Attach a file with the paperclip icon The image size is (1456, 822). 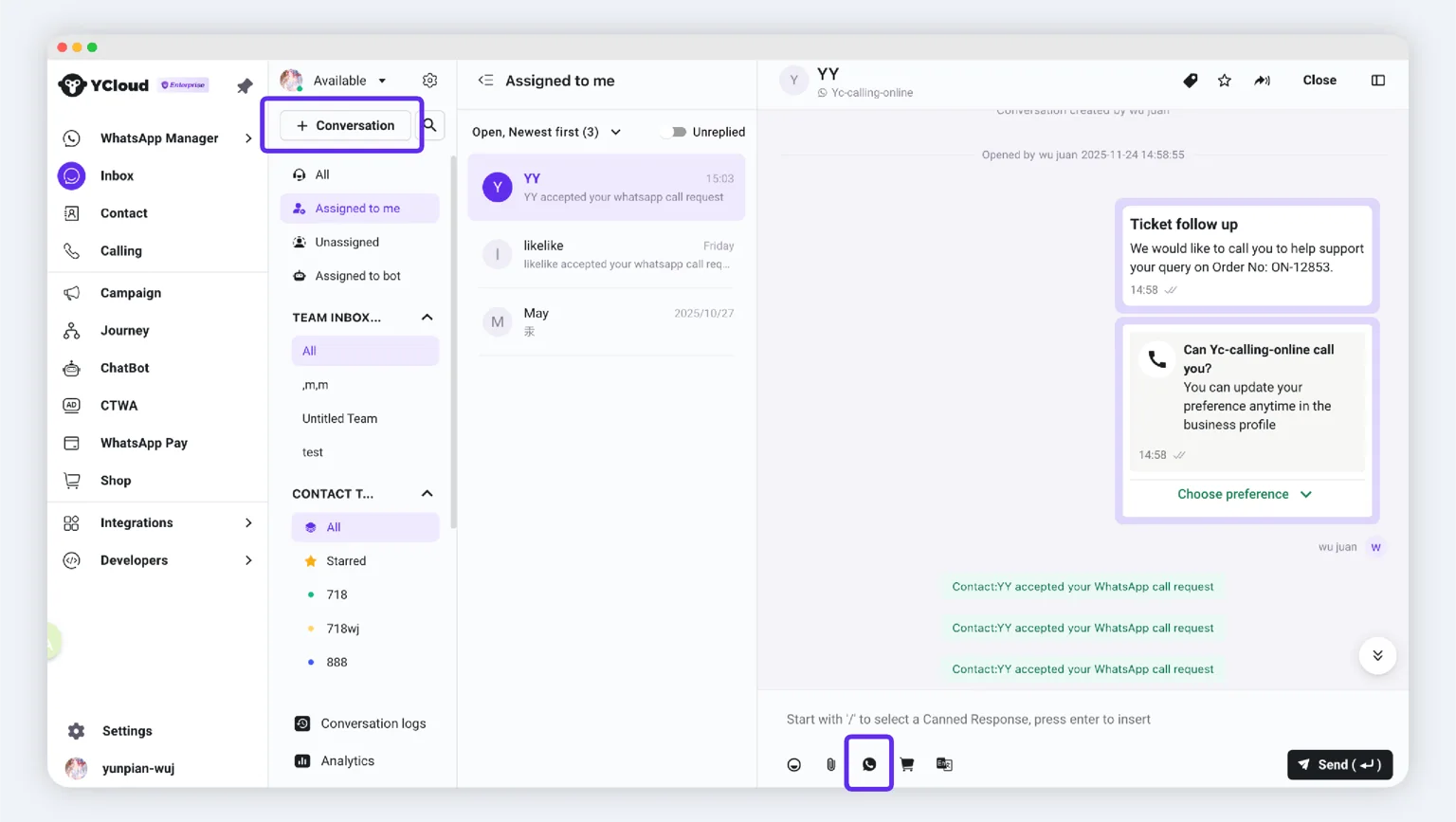tap(831, 764)
